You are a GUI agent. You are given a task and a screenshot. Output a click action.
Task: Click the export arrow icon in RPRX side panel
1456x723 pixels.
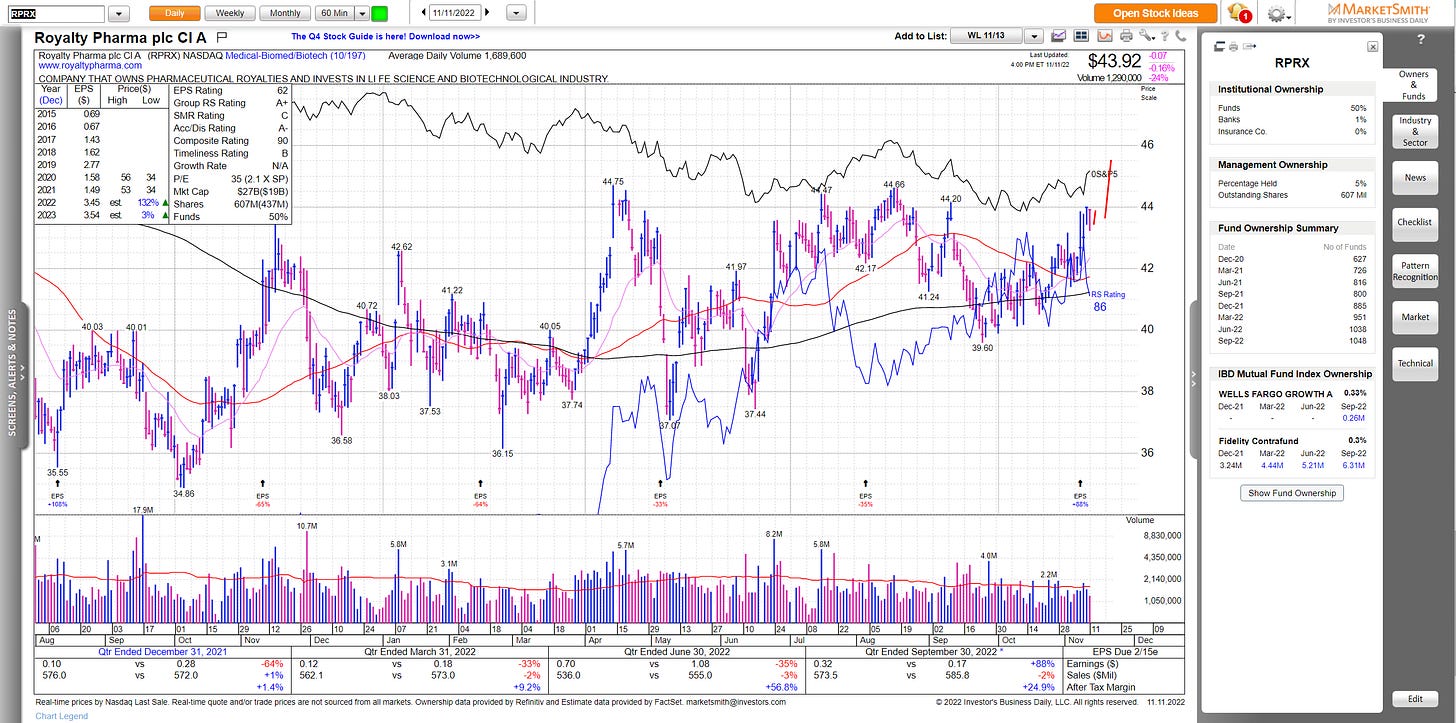coord(1249,46)
